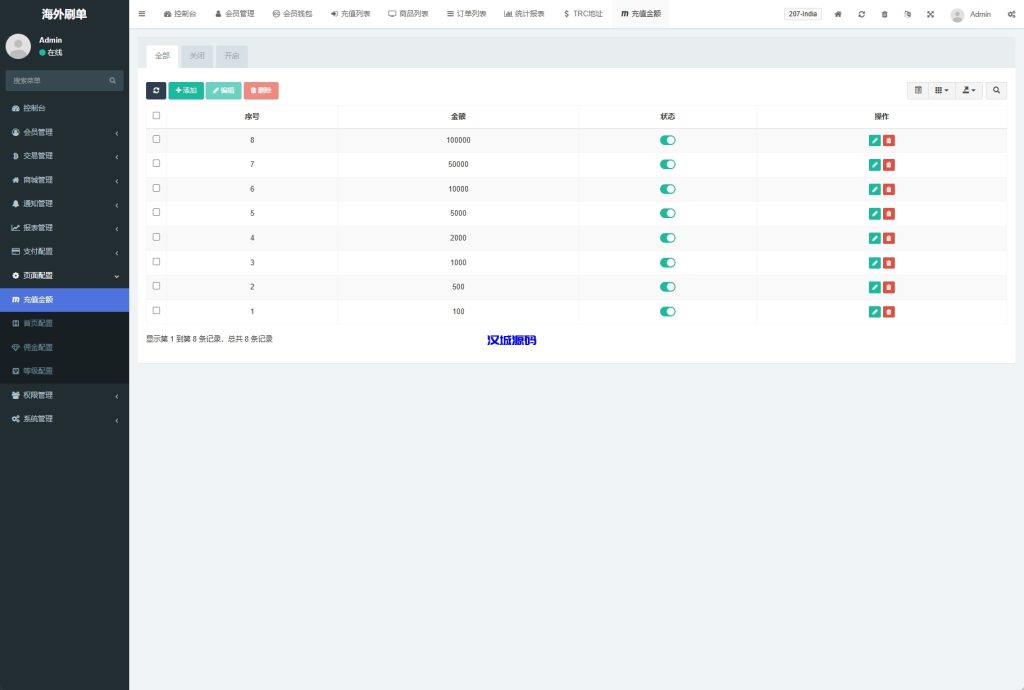The height and width of the screenshot is (690, 1024).
Task: Open the 订单列表 tab in top bar
Action: point(467,14)
